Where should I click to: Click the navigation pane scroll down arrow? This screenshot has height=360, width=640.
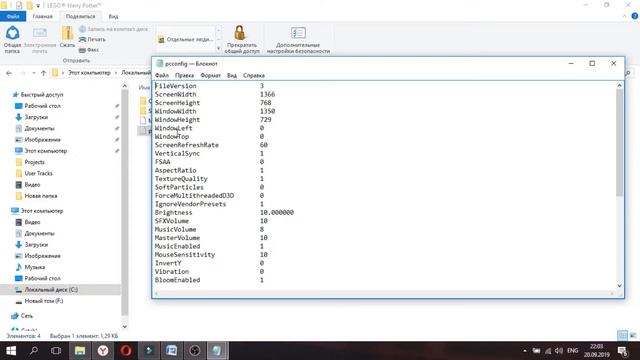click(x=124, y=327)
